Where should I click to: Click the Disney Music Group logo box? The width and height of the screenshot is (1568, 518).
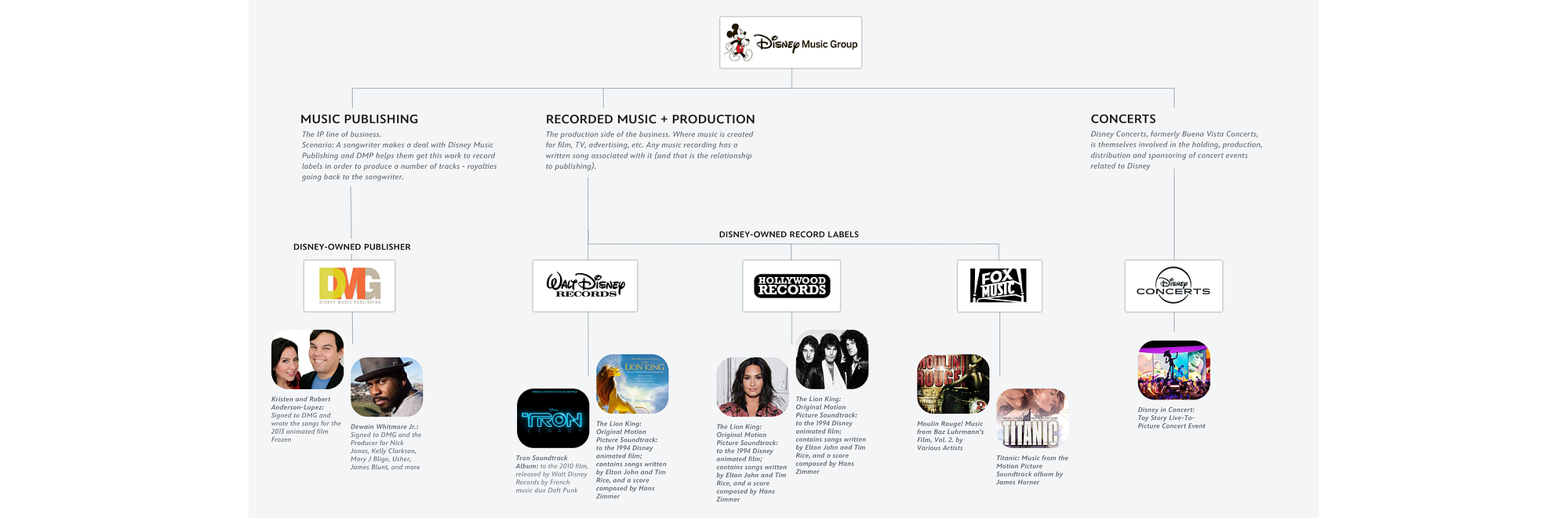(791, 42)
